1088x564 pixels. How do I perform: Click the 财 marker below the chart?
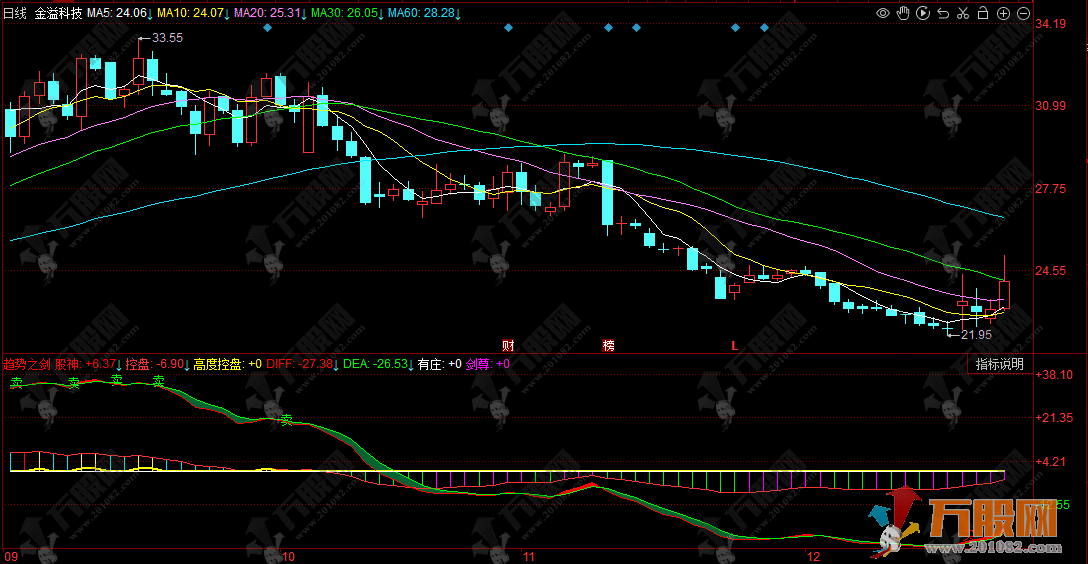point(507,345)
